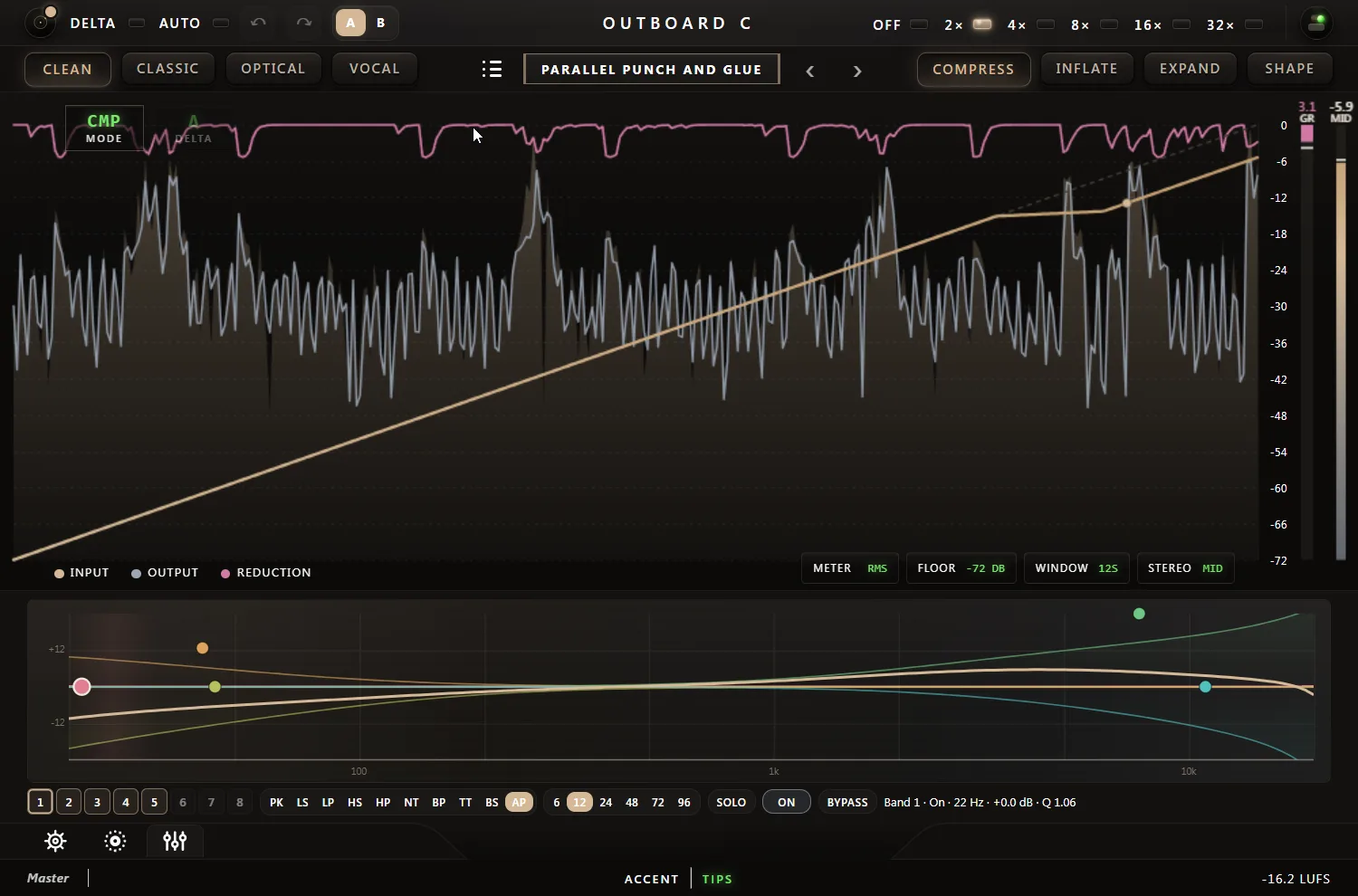Switch to state A
The height and width of the screenshot is (896, 1358).
pyautogui.click(x=350, y=23)
